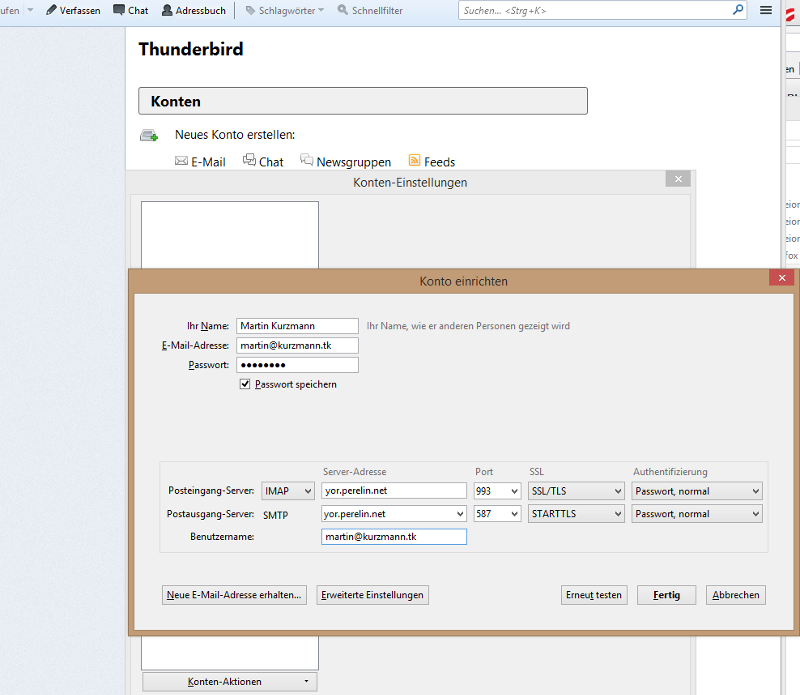Image resolution: width=800 pixels, height=695 pixels.
Task: Click the Verfassen pencil icon
Action: (51, 10)
